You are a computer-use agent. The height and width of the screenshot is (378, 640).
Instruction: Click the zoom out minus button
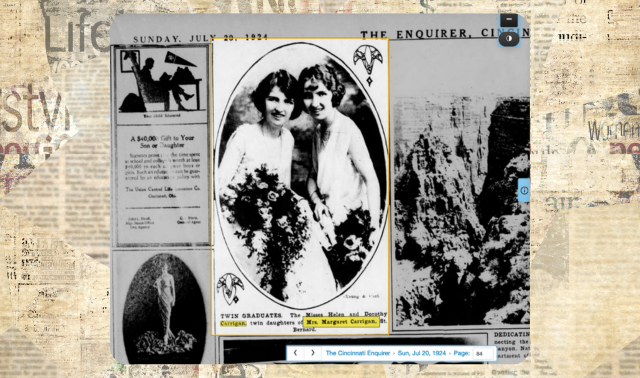point(509,20)
